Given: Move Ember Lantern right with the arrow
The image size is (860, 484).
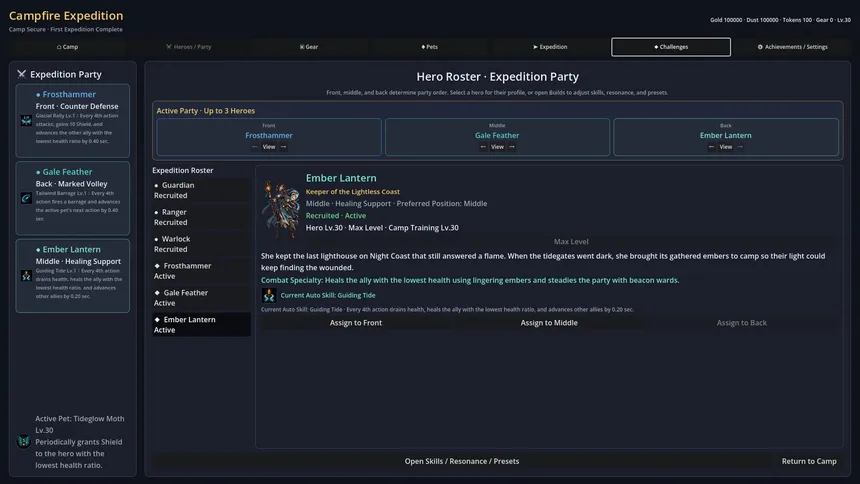Looking at the screenshot, I should (740, 147).
